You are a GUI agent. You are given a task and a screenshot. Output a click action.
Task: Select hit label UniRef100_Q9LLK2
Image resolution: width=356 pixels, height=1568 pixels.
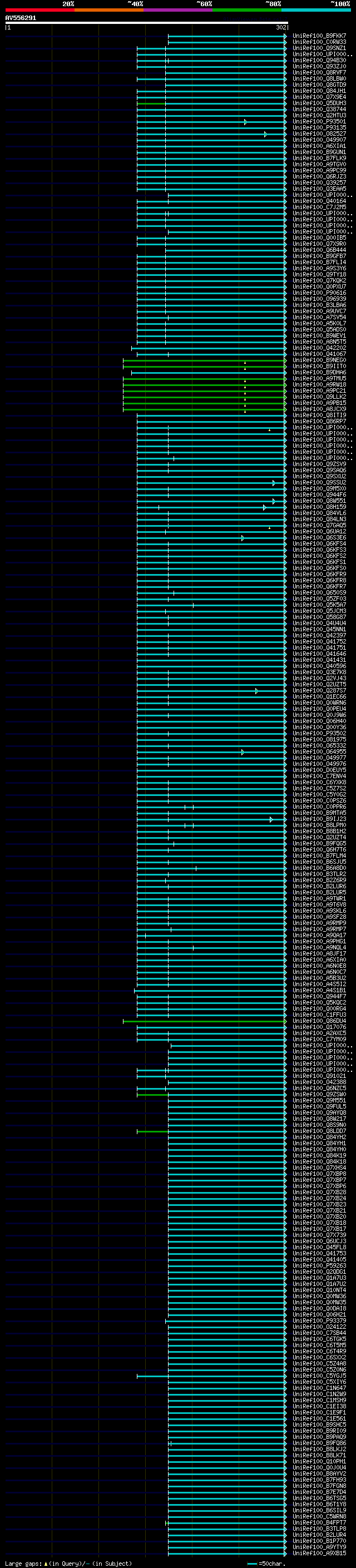[x=319, y=397]
